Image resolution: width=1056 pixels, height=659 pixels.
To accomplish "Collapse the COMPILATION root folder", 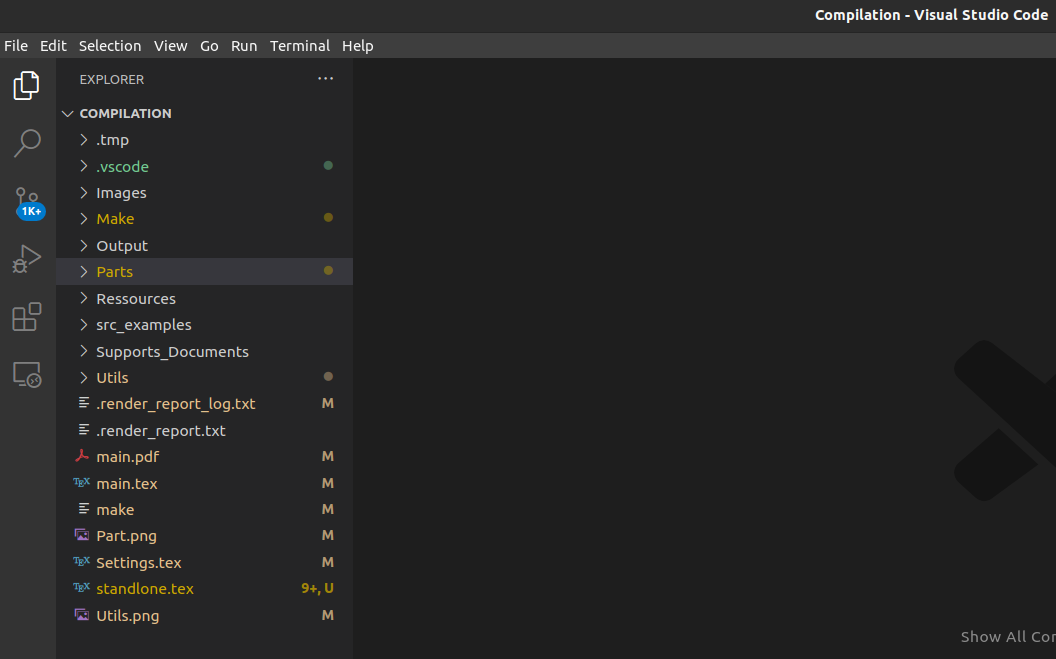I will click(67, 113).
